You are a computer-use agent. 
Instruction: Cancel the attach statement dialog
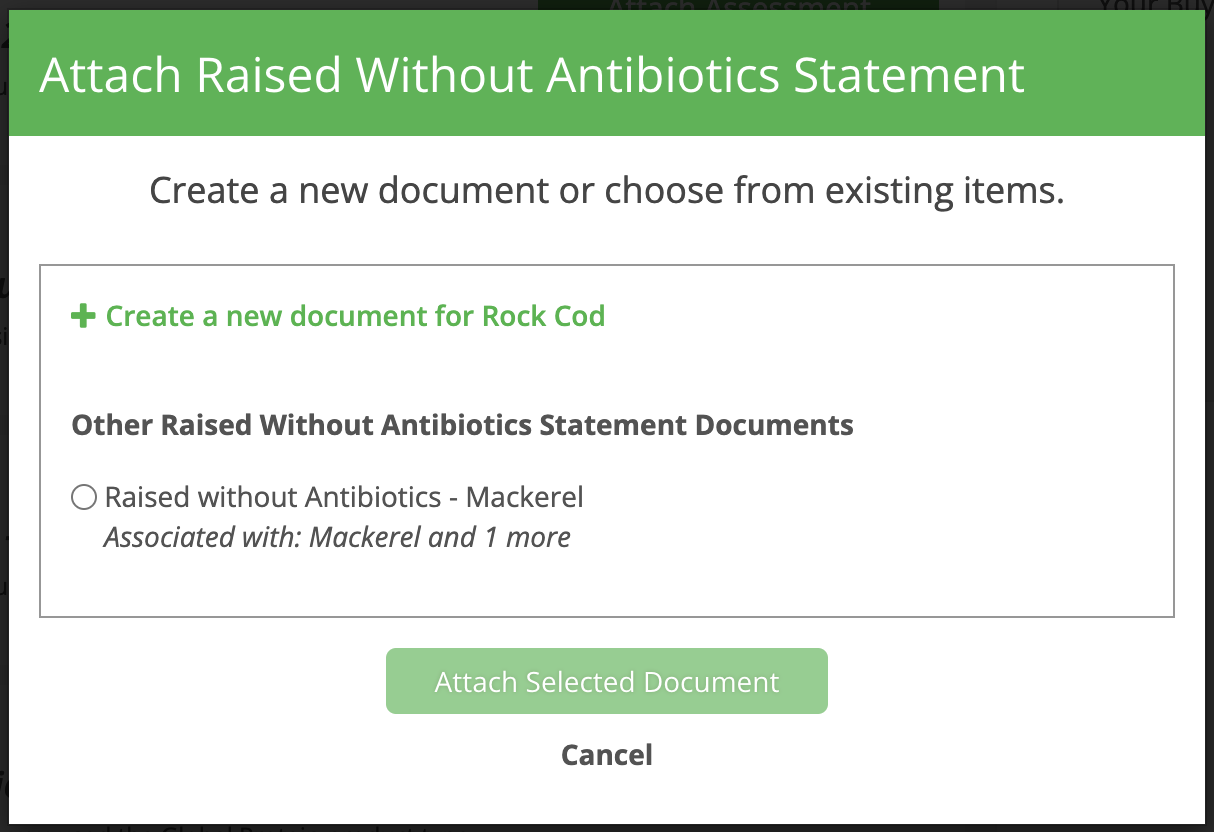[x=607, y=754]
